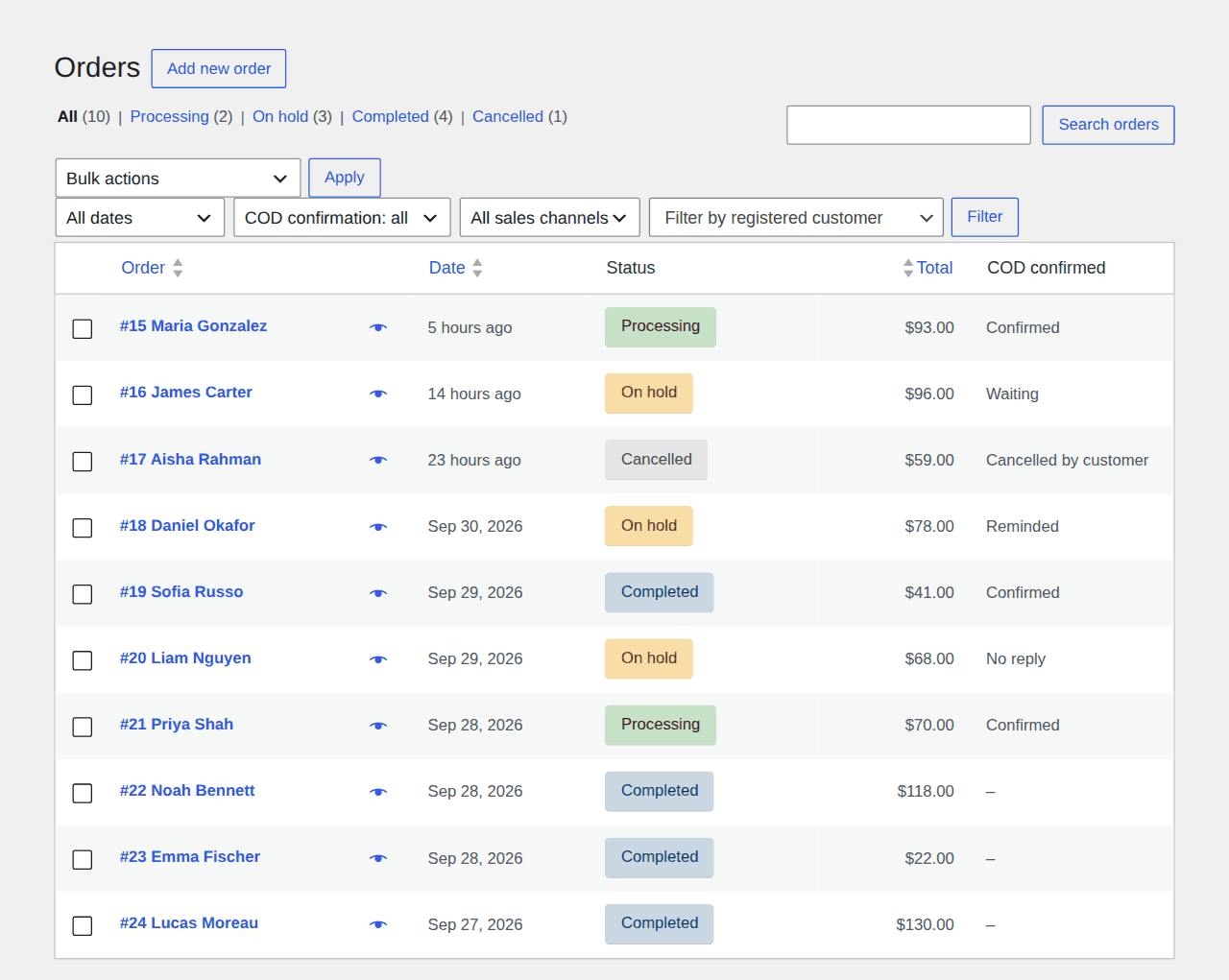
Task: Preview order #22 Noah Bennett eye icon
Action: 378,792
